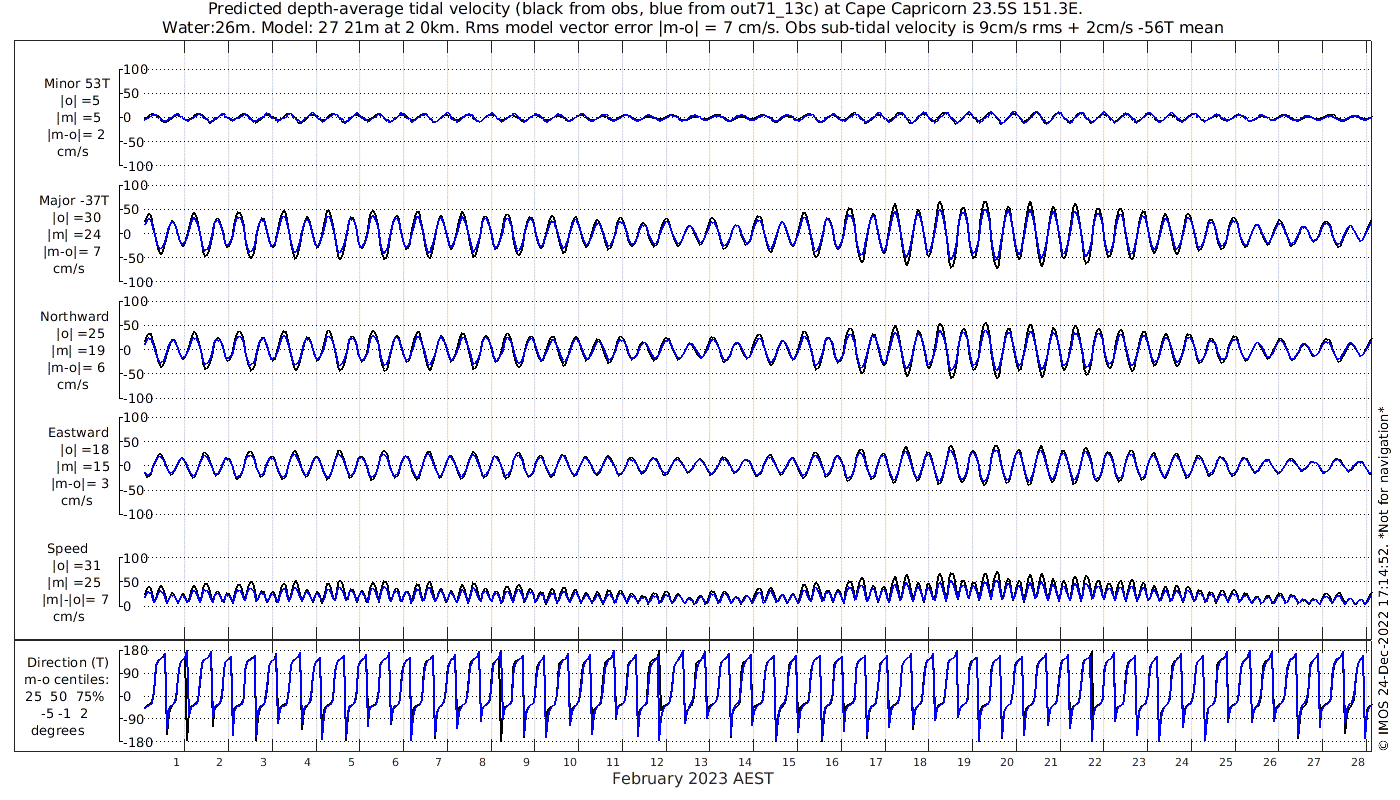Click the '|m-o|= 6' value in Northward panel
Image resolution: width=1400 pixels, height=800 pixels.
(x=78, y=367)
